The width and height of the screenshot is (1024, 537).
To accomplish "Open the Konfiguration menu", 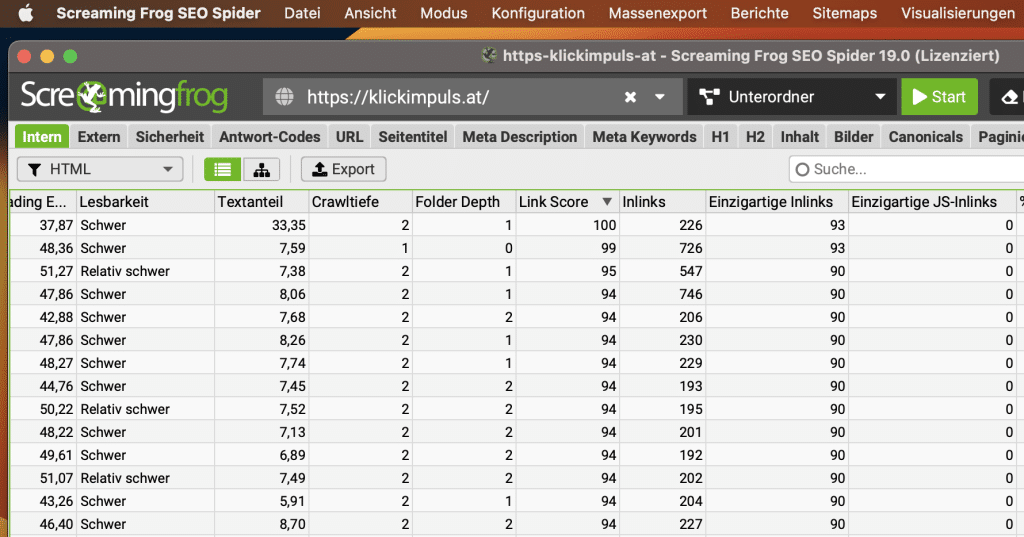I will (538, 13).
